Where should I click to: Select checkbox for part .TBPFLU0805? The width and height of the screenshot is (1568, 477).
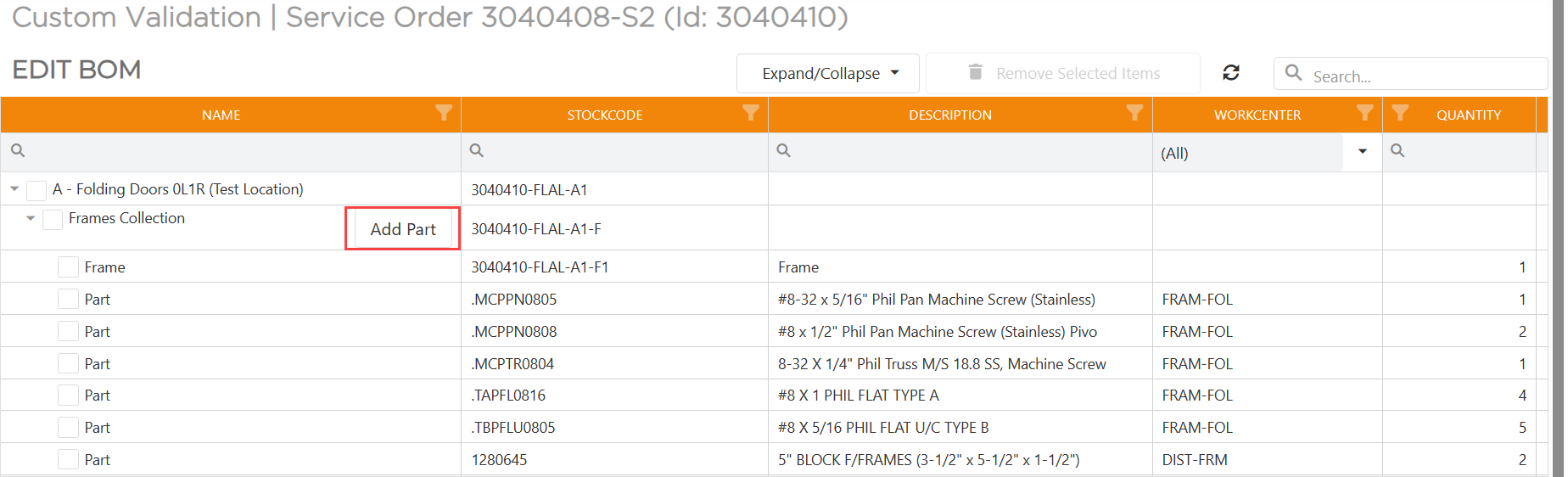(x=69, y=427)
